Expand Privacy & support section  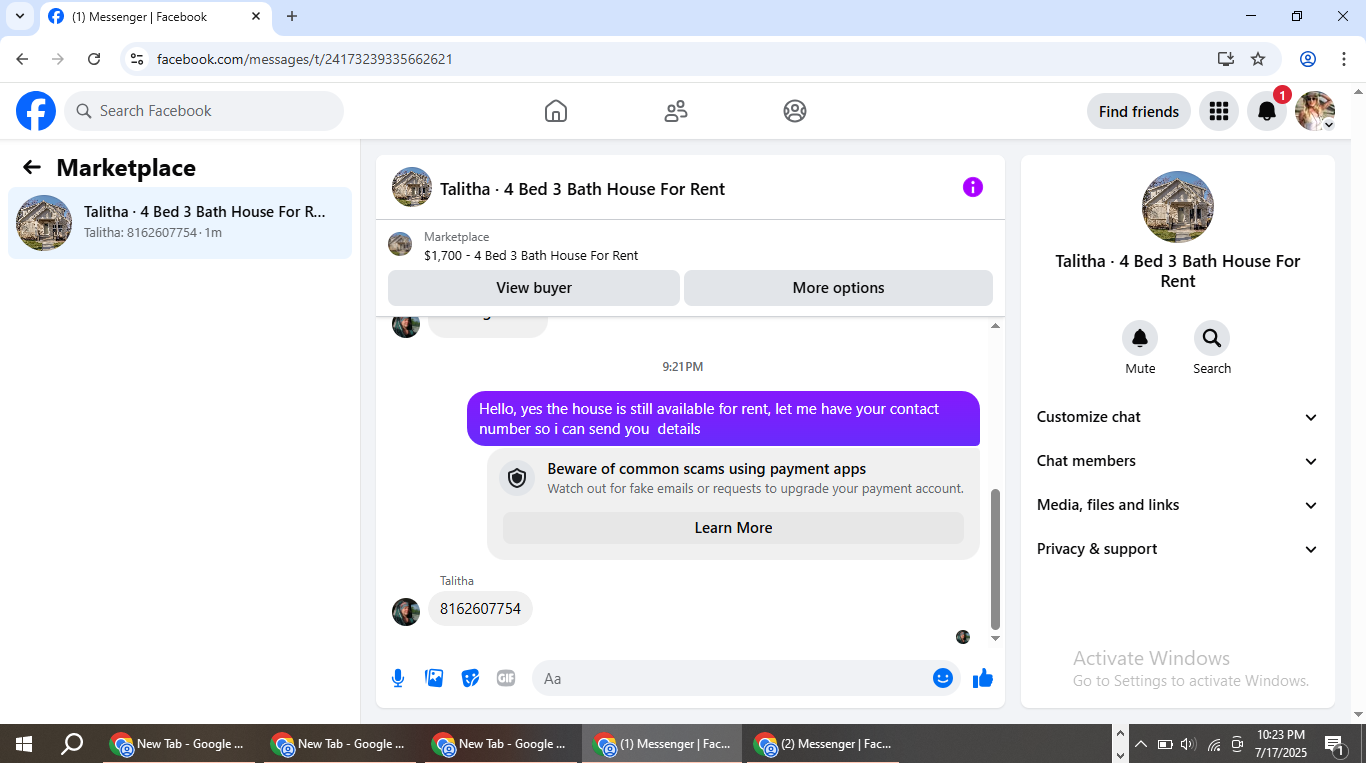(x=1178, y=549)
